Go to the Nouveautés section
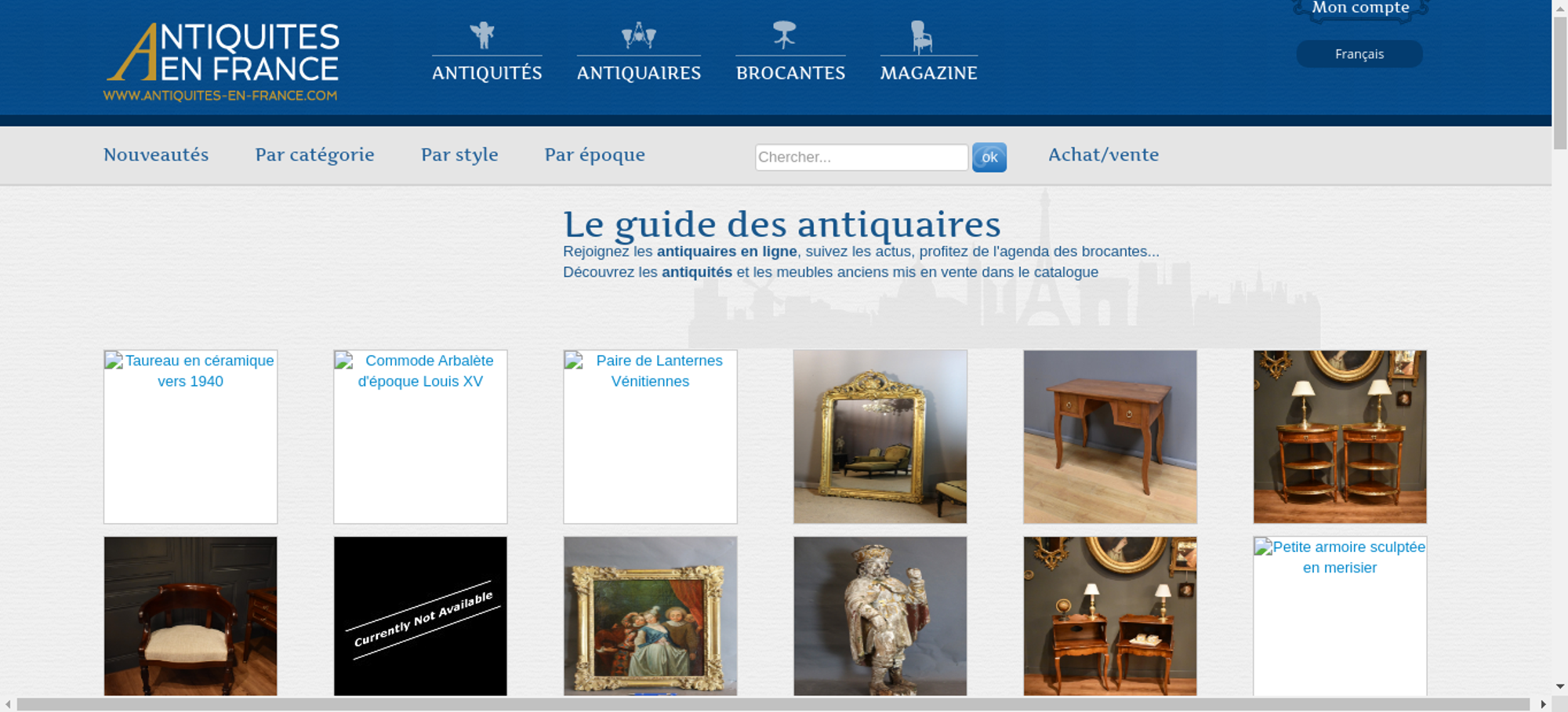 [x=156, y=155]
